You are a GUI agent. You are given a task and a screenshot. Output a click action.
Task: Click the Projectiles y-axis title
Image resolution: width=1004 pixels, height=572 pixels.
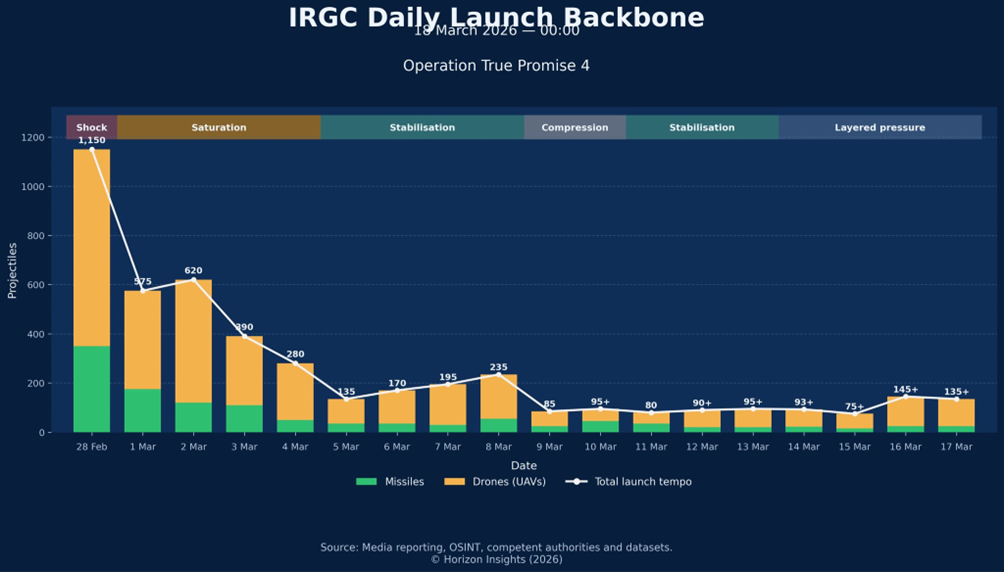click(x=13, y=270)
